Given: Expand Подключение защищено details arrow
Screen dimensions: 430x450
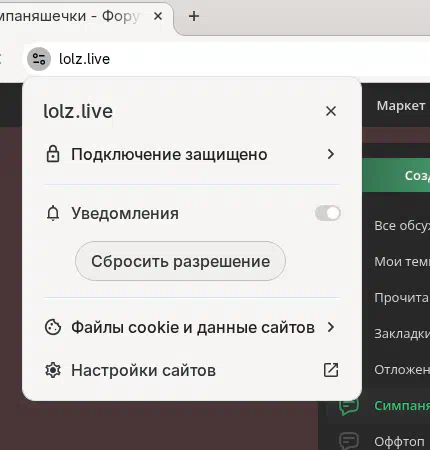Looking at the screenshot, I should point(331,154).
